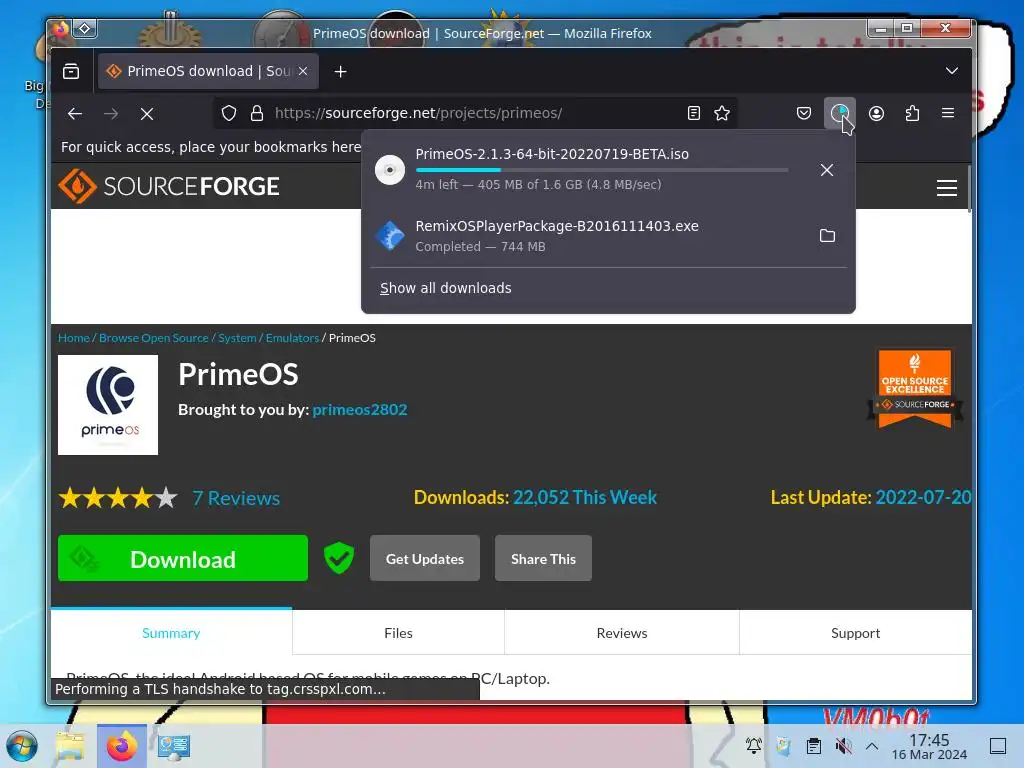Open the extensions puzzle icon
1024x768 pixels.
pos(912,114)
